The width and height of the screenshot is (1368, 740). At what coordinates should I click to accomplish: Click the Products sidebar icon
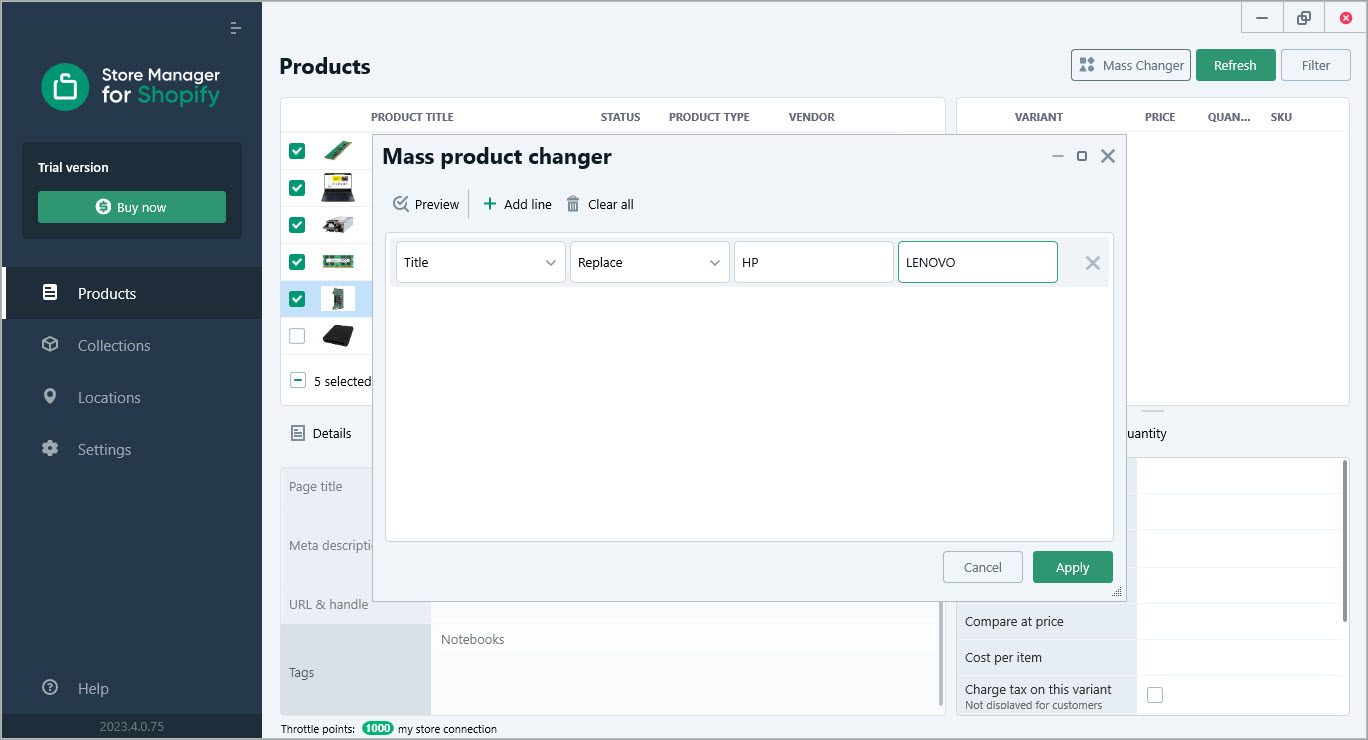pos(50,293)
